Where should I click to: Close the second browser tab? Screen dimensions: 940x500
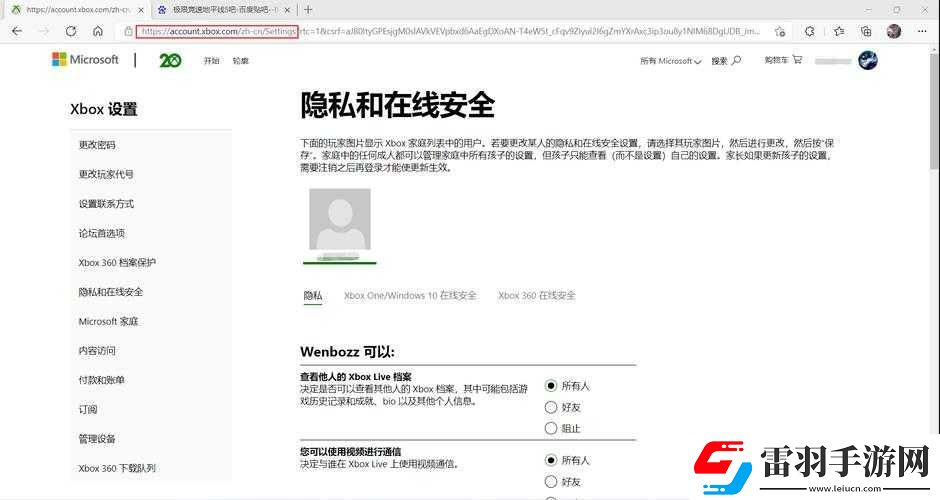[x=288, y=10]
